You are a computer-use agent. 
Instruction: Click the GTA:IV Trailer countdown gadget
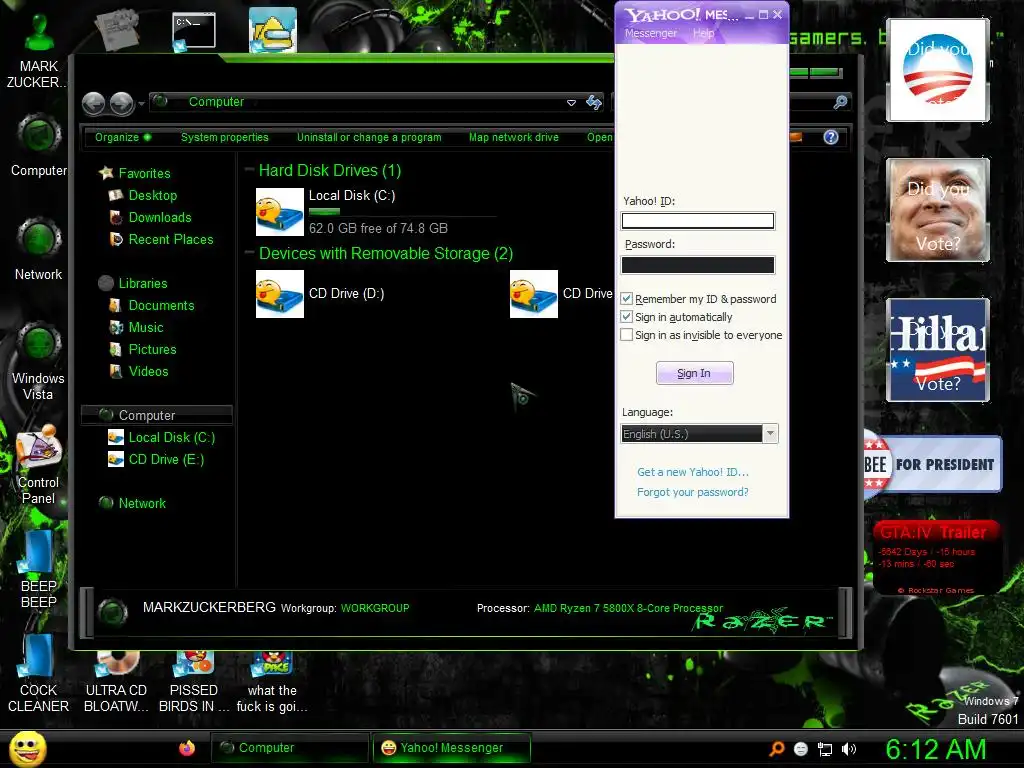pos(936,558)
